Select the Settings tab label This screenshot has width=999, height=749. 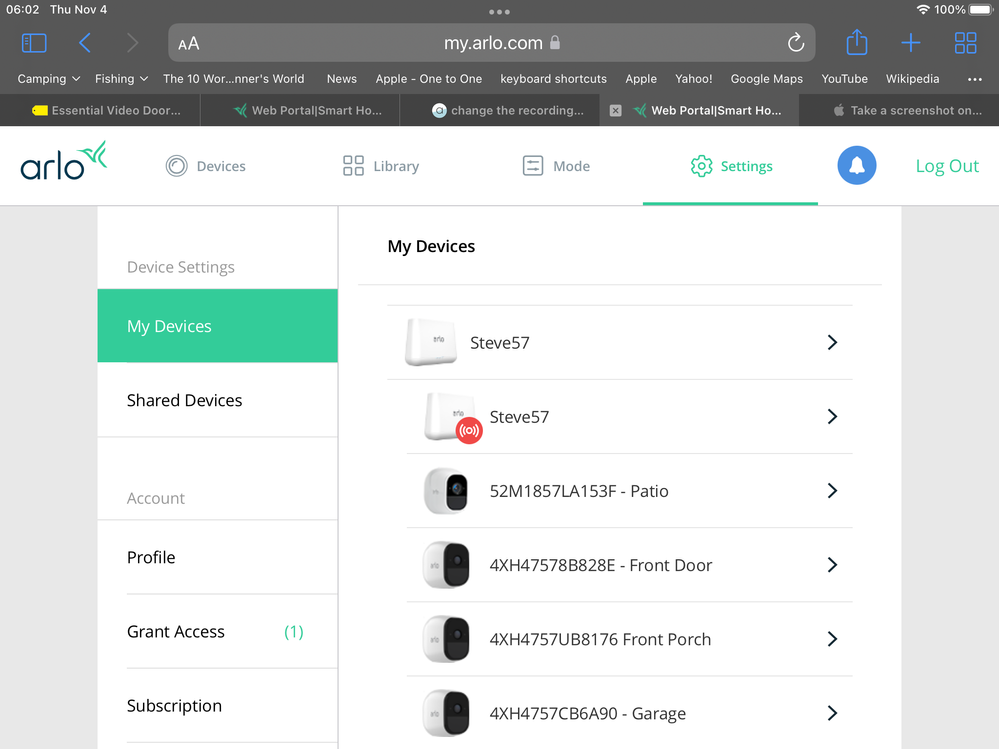pyautogui.click(x=746, y=166)
